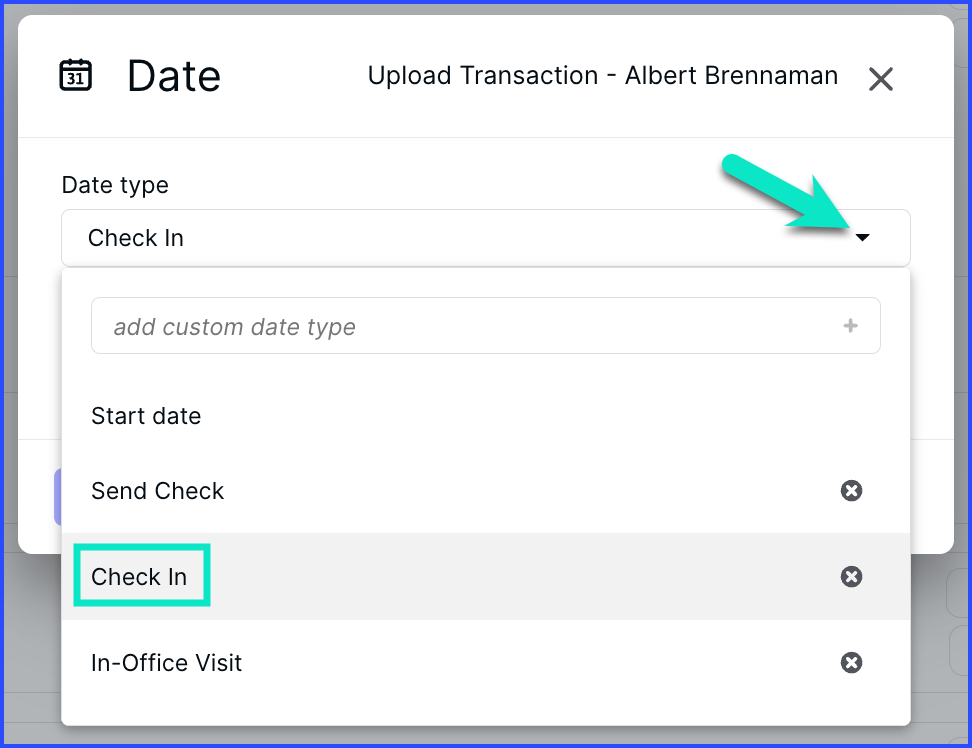Screen dimensions: 972x748
Task: Delete the Check In custom date type
Action: click(x=851, y=576)
